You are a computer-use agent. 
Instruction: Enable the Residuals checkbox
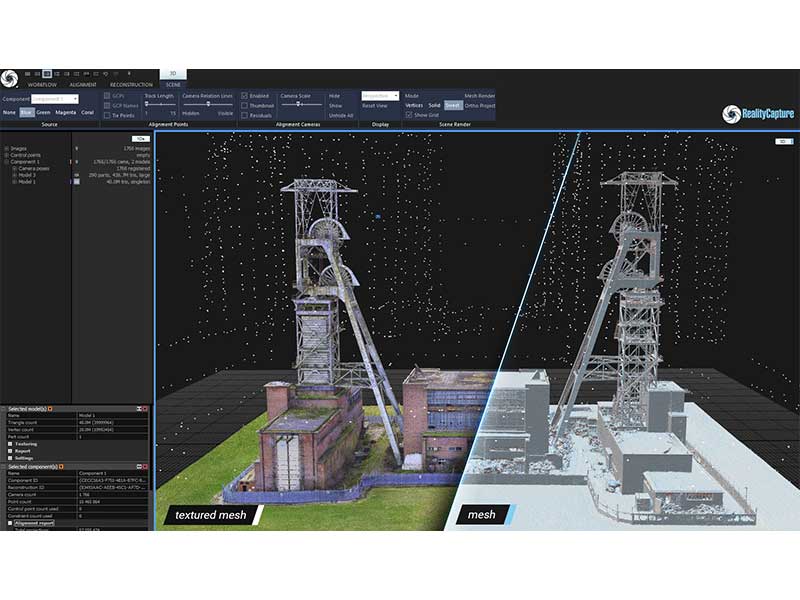click(x=244, y=115)
